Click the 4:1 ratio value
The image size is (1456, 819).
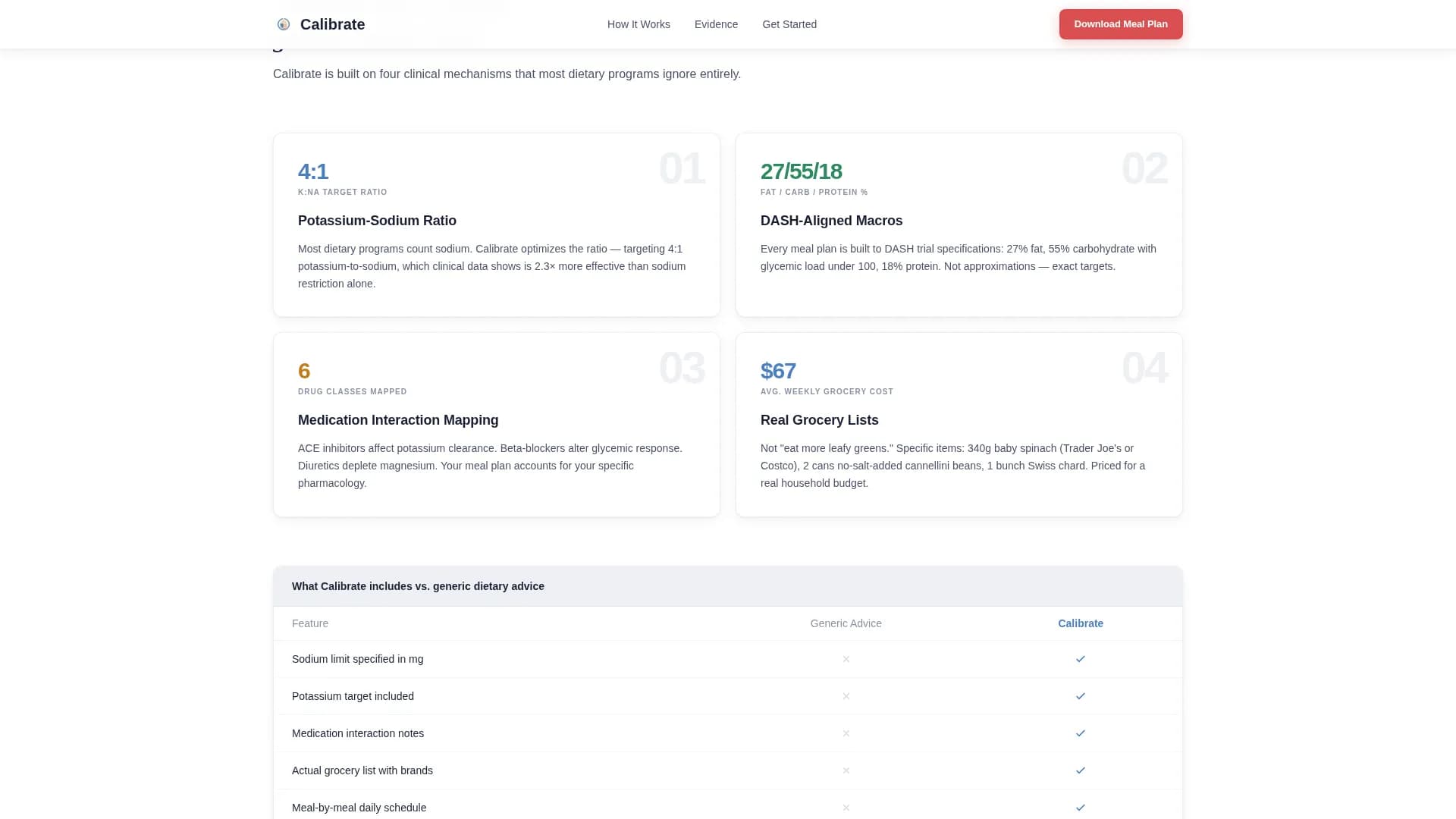tap(313, 171)
